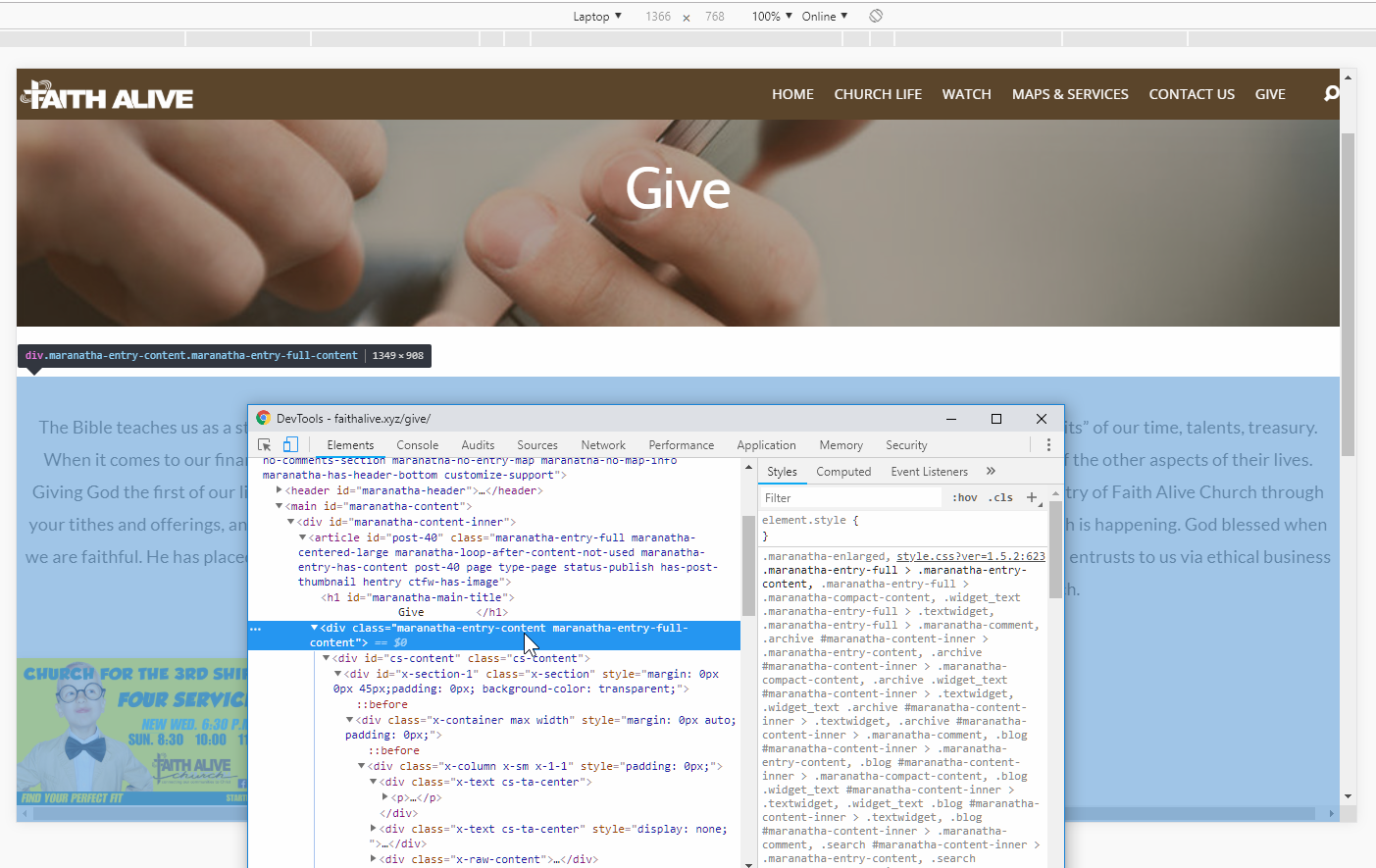Activate the inspect element picker icon

(x=264, y=444)
